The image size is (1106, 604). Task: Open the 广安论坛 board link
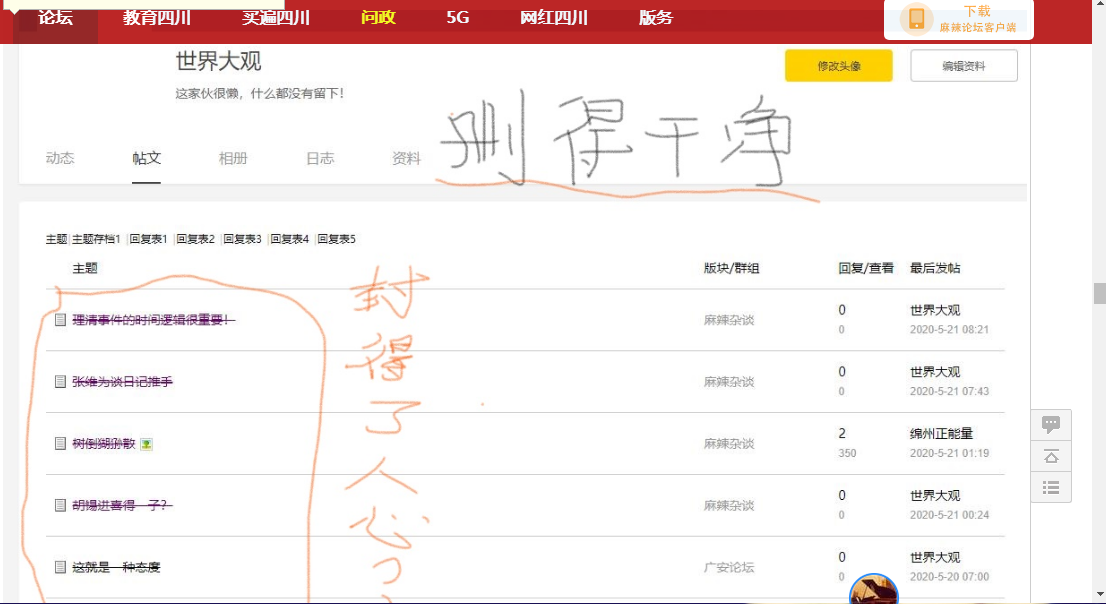click(x=729, y=567)
